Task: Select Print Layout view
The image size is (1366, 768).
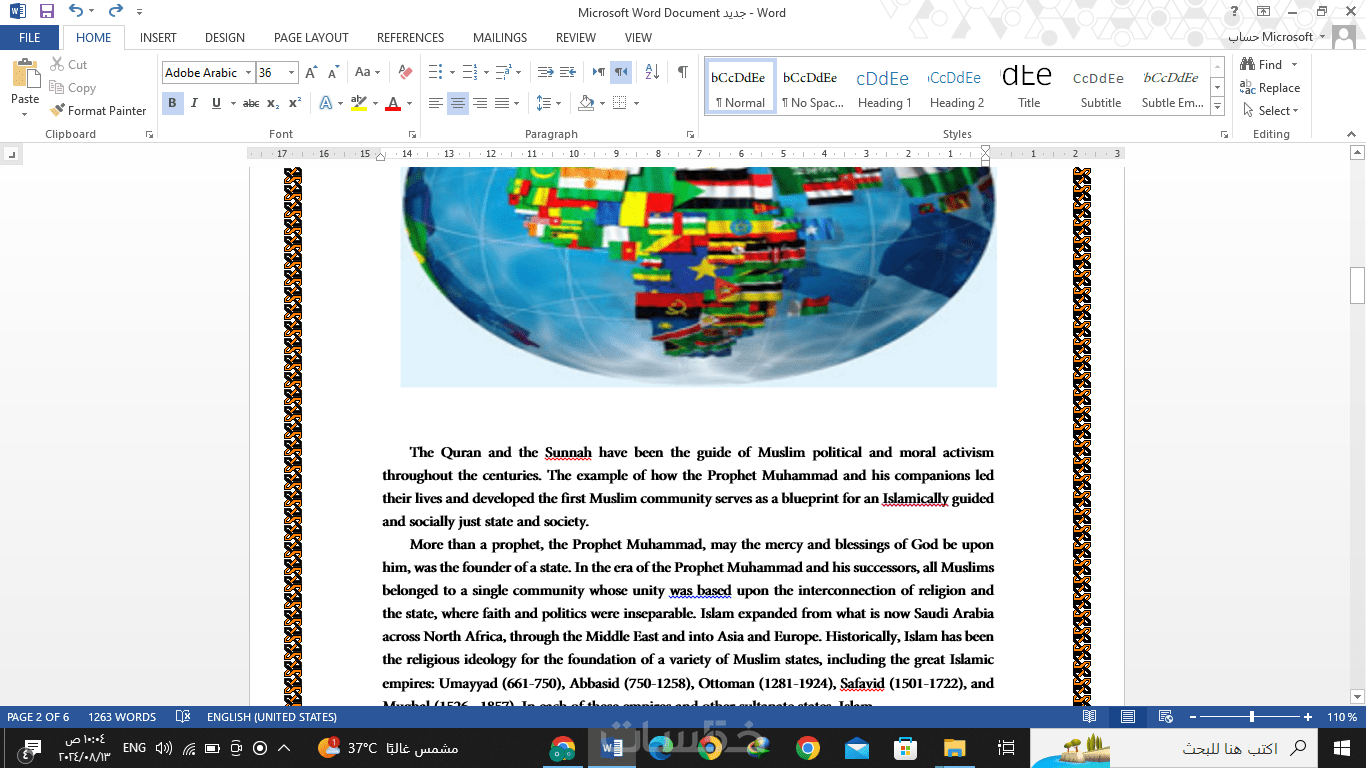Action: point(1128,717)
